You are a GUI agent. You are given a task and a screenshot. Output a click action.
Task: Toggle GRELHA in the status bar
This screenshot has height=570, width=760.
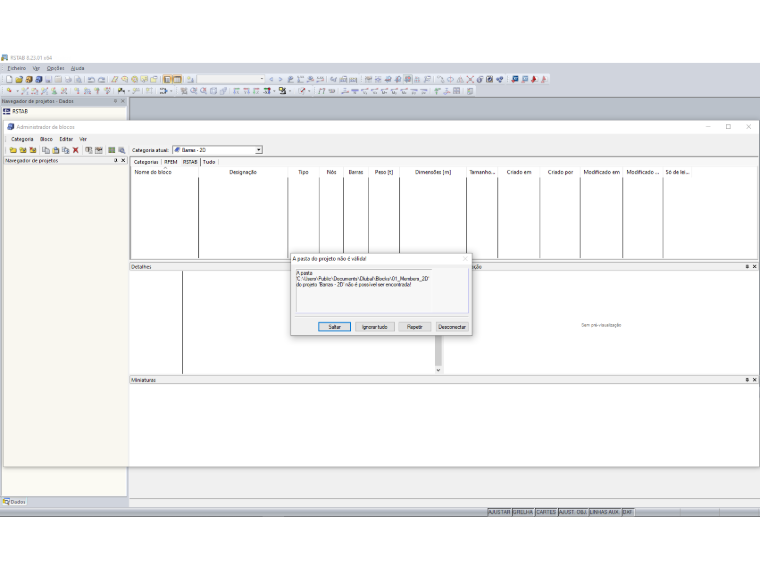(x=523, y=512)
